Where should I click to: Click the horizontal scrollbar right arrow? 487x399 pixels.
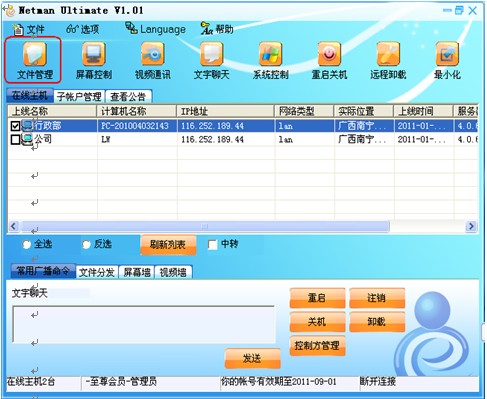point(471,226)
